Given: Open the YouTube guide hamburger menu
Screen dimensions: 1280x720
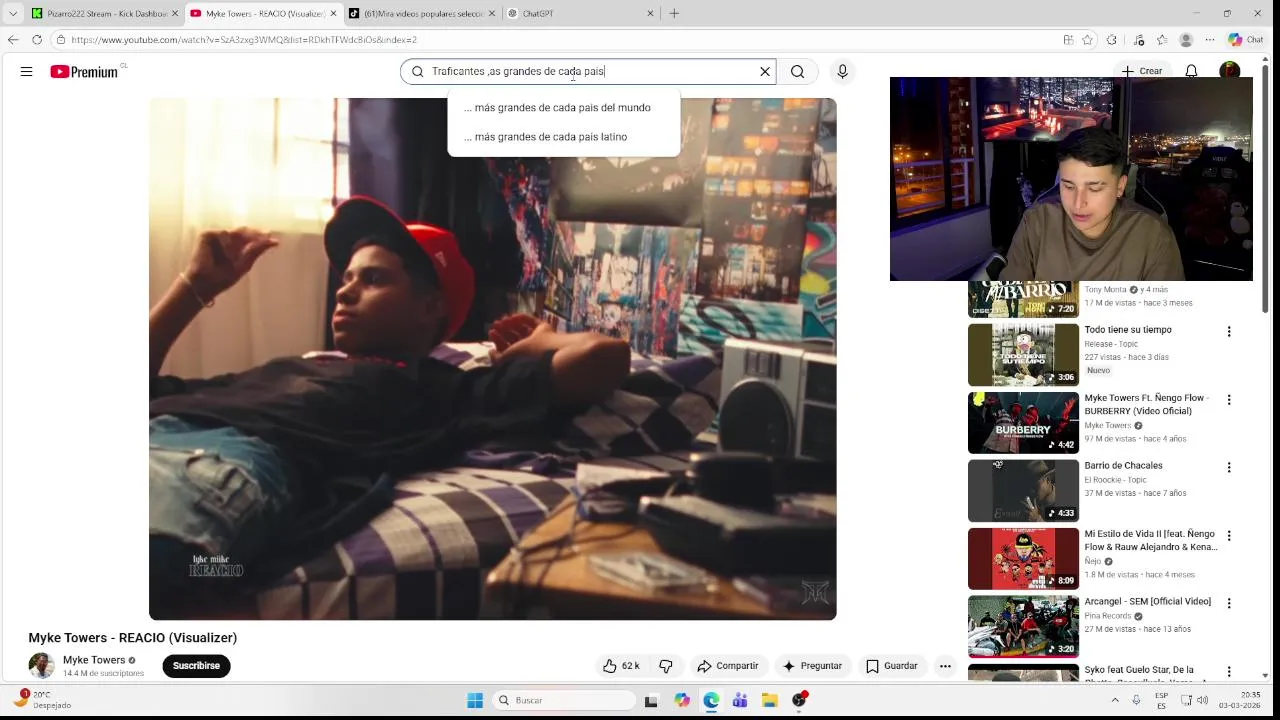Looking at the screenshot, I should click(x=27, y=72).
